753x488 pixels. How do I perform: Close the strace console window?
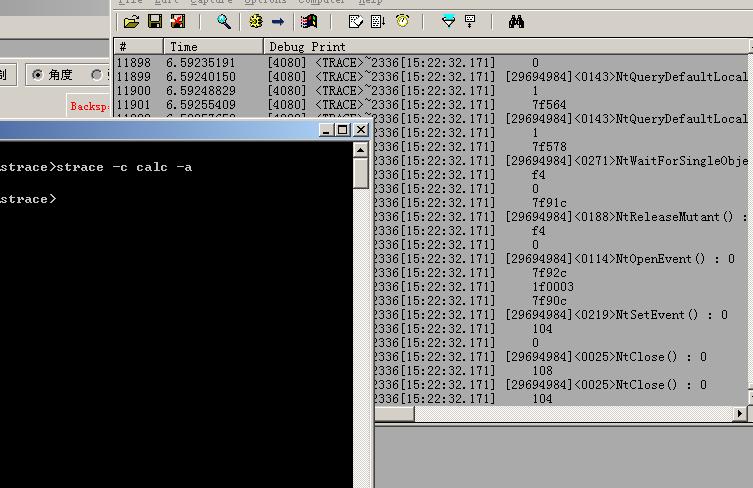[x=361, y=130]
